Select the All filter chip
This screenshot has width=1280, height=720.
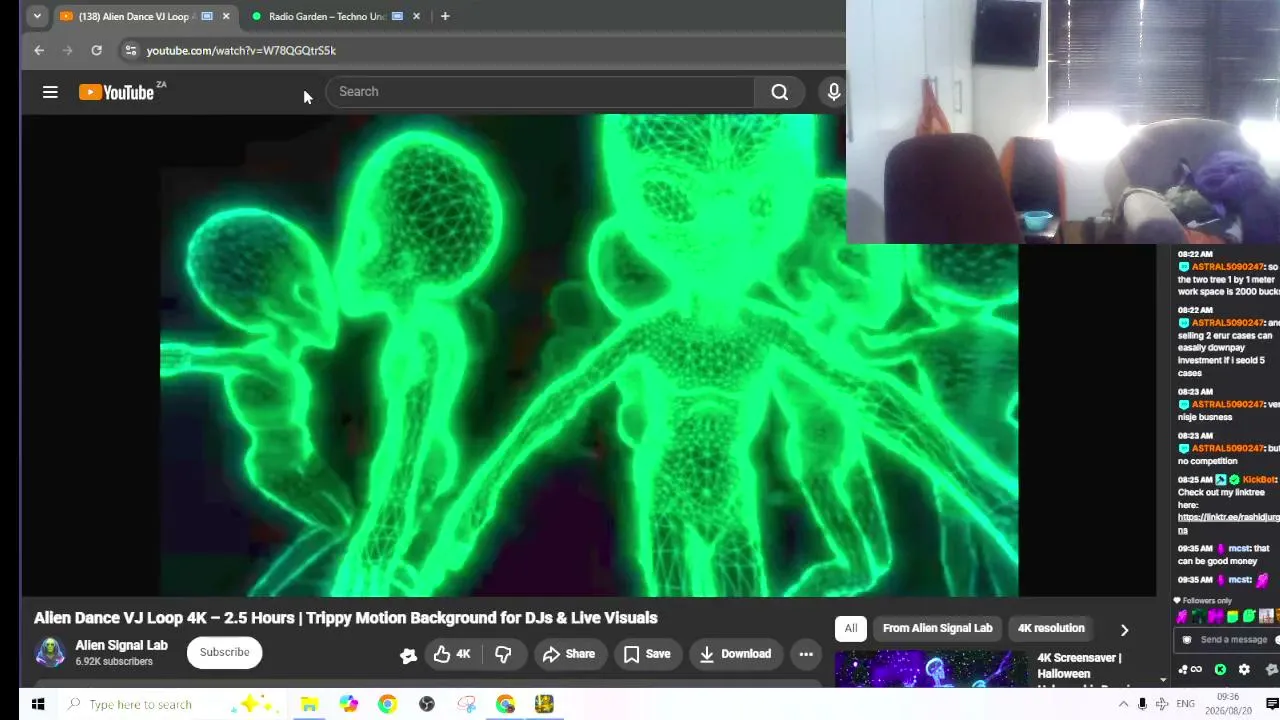click(x=850, y=628)
